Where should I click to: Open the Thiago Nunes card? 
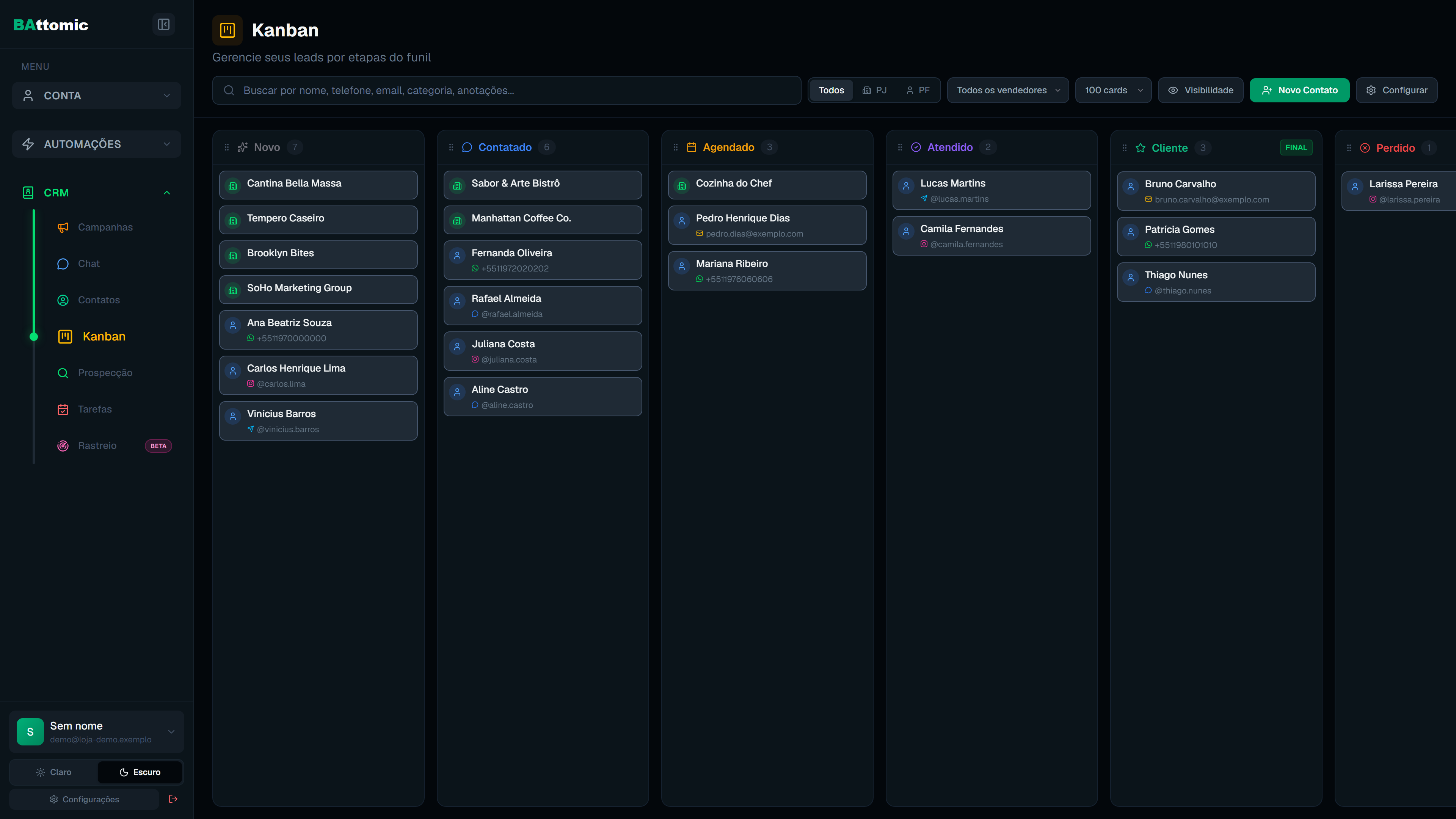tap(1216, 282)
